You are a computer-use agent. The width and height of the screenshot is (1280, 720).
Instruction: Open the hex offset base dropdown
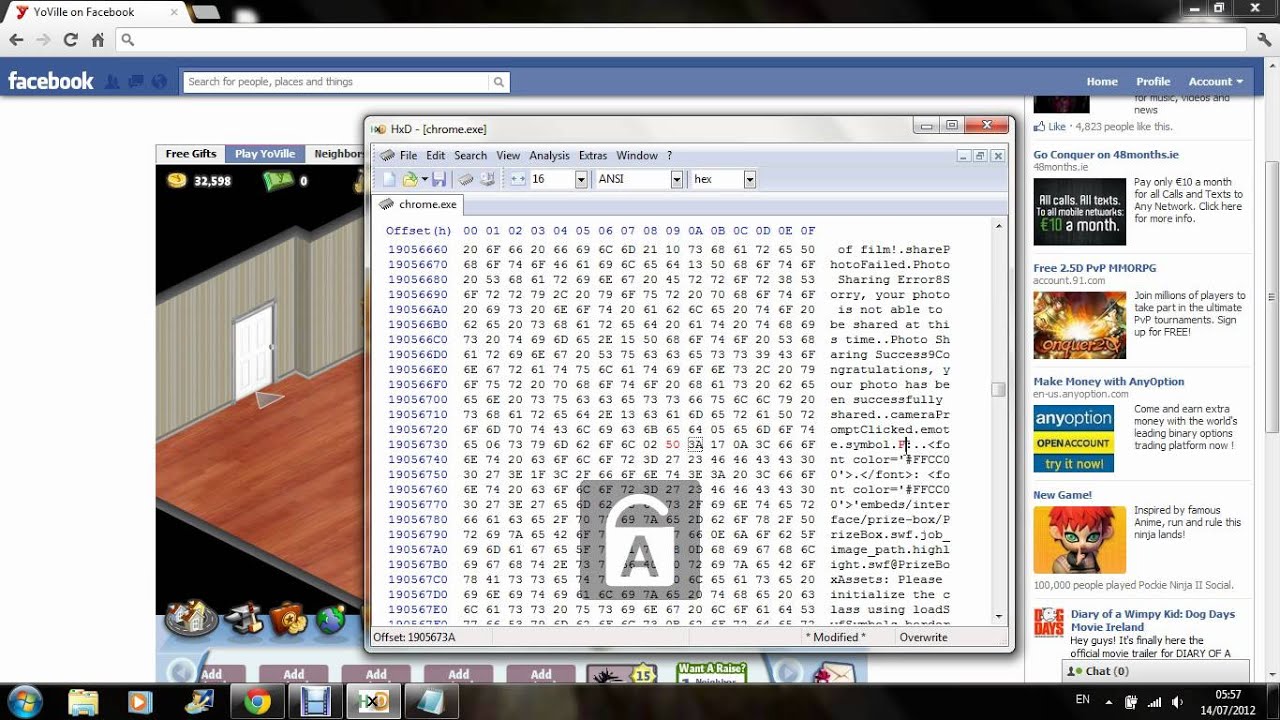point(749,179)
